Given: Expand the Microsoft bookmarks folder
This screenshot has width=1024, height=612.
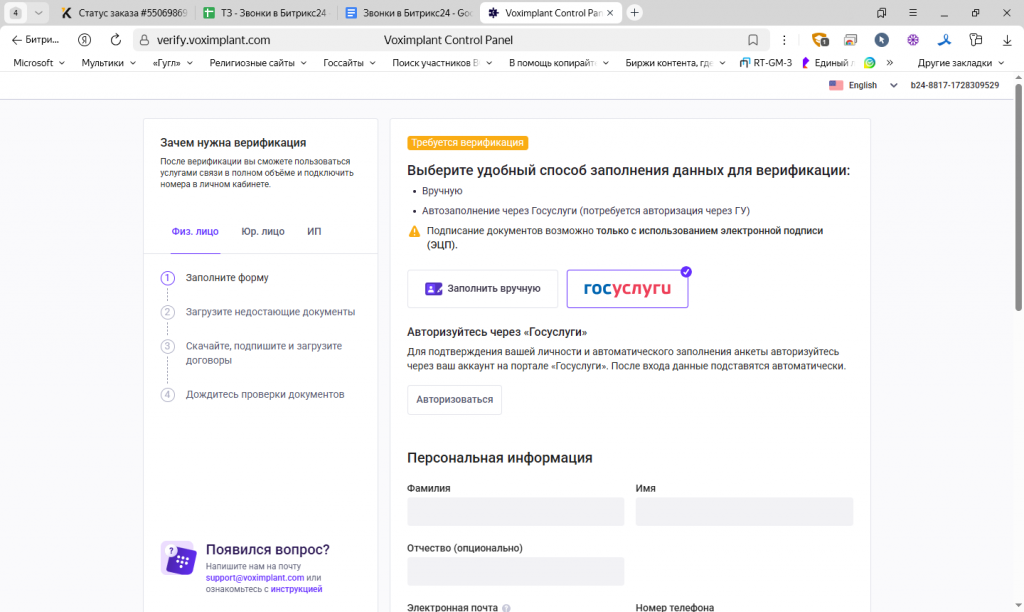Looking at the screenshot, I should click(x=39, y=63).
